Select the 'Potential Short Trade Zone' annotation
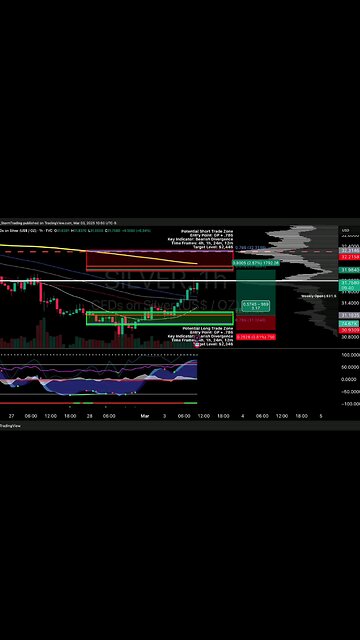 point(208,231)
